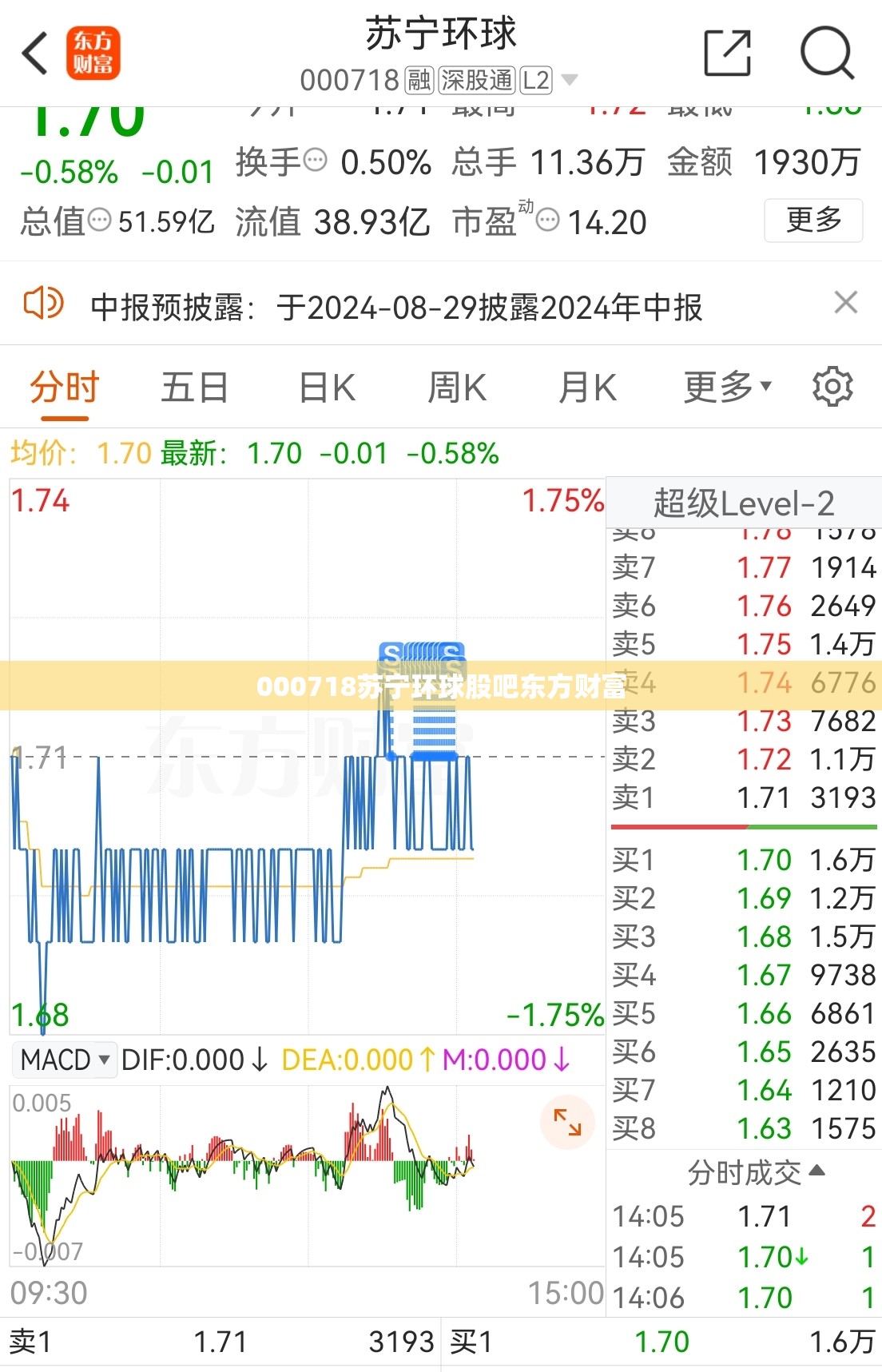Image resolution: width=882 pixels, height=1372 pixels.
Task: Select the 卖5 1.75 order row
Action: [x=744, y=644]
